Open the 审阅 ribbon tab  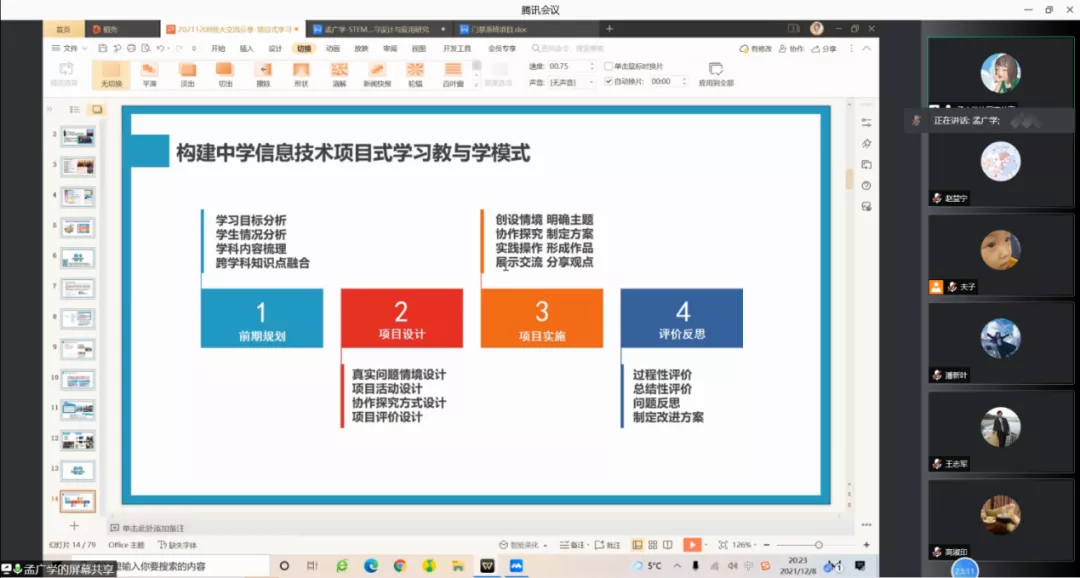click(391, 48)
